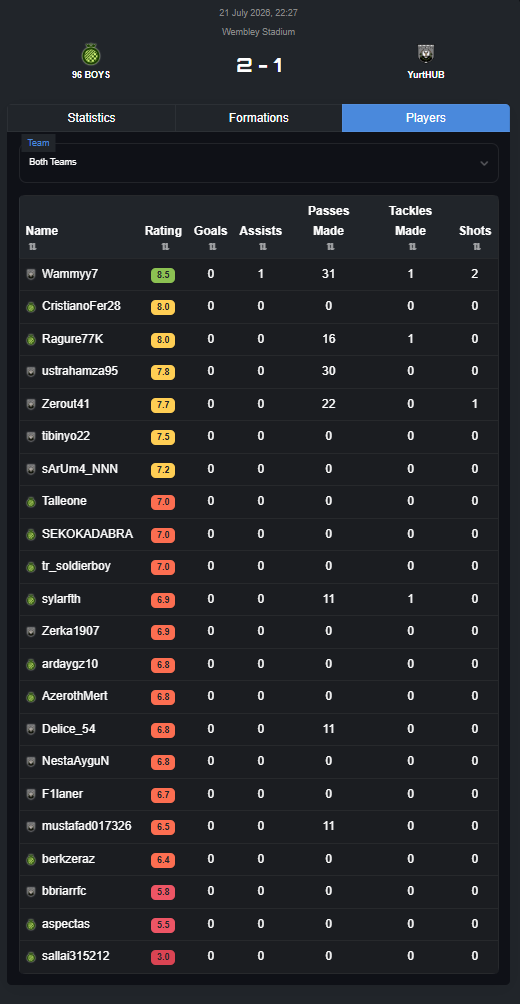520x1004 pixels.
Task: Open the Formations tab
Action: click(259, 118)
